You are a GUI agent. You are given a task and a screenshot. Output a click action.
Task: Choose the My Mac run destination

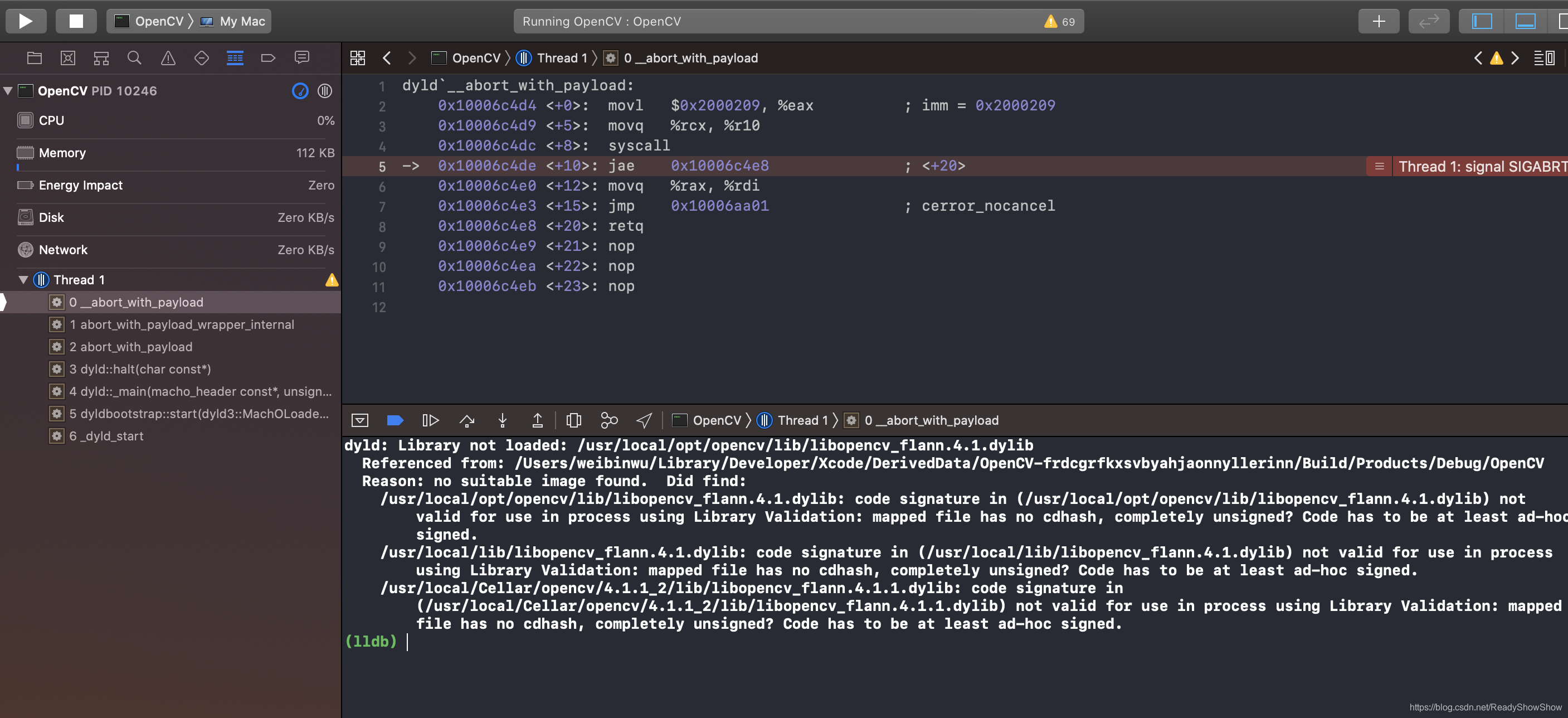(232, 21)
